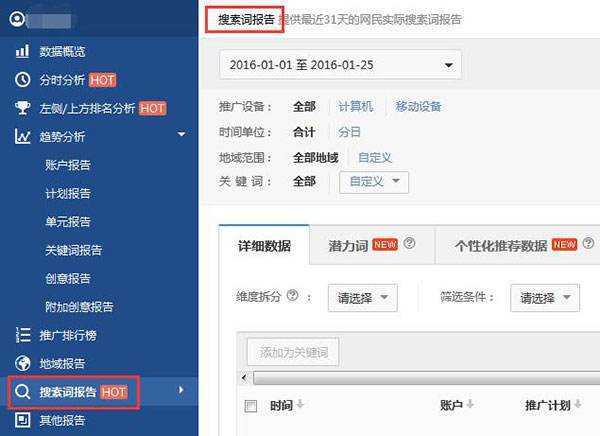Open 地域报告 in sidebar
Image resolution: width=600 pixels, height=436 pixels.
[62, 364]
